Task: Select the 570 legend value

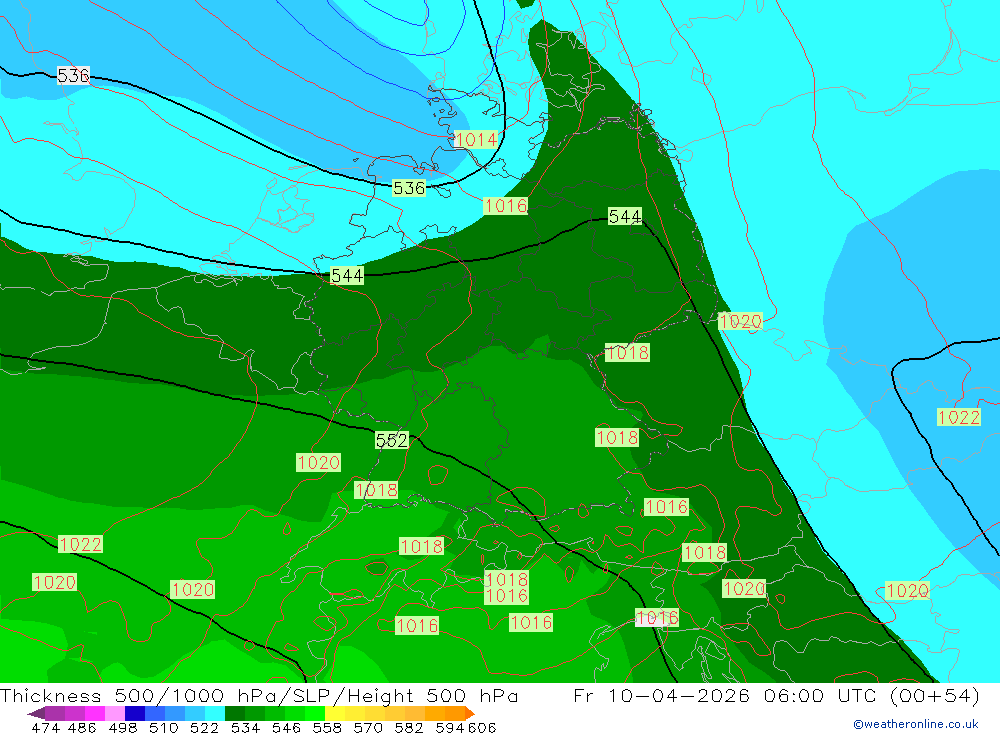Action: [x=368, y=727]
